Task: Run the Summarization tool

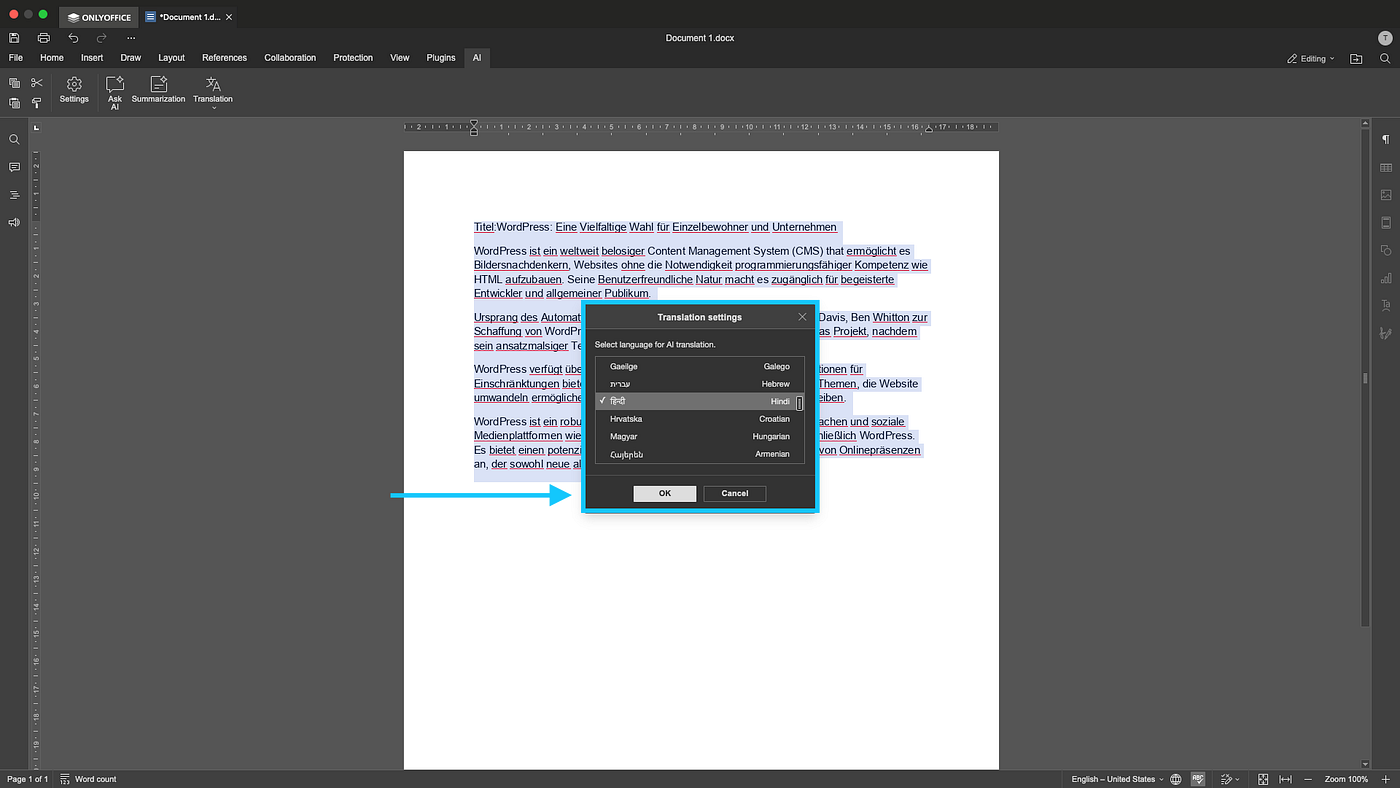Action: click(x=158, y=90)
